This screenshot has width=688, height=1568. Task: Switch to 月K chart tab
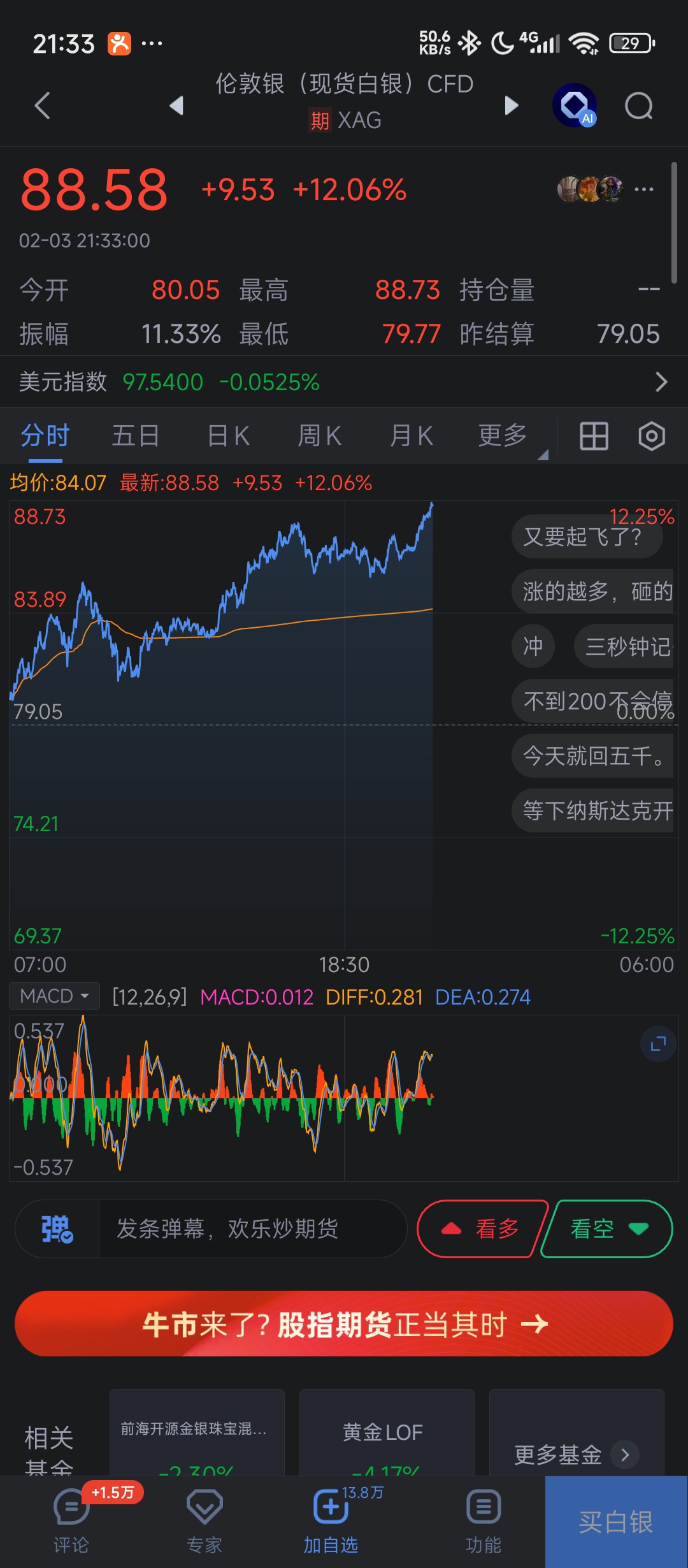tap(412, 436)
